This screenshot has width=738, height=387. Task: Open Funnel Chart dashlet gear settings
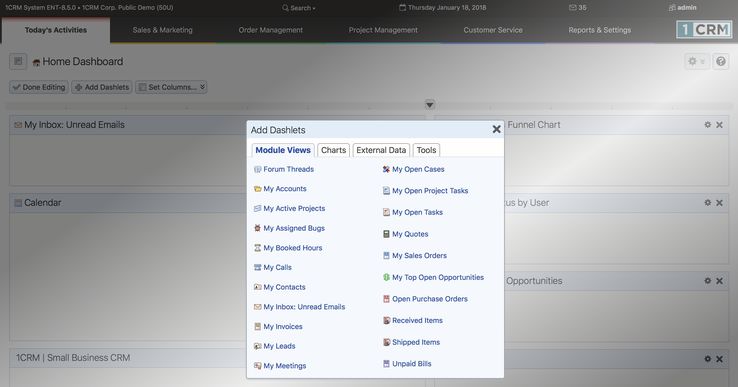[707, 125]
